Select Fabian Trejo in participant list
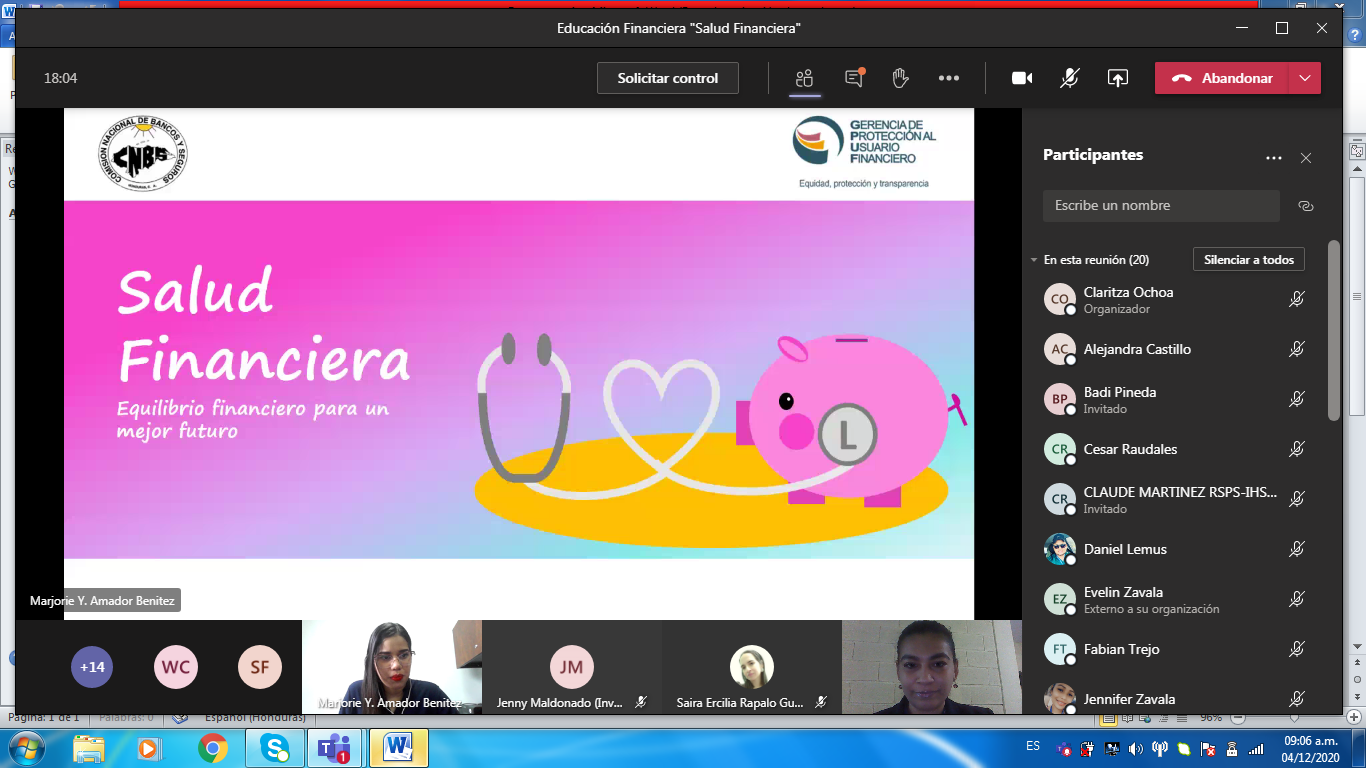 coord(1121,649)
